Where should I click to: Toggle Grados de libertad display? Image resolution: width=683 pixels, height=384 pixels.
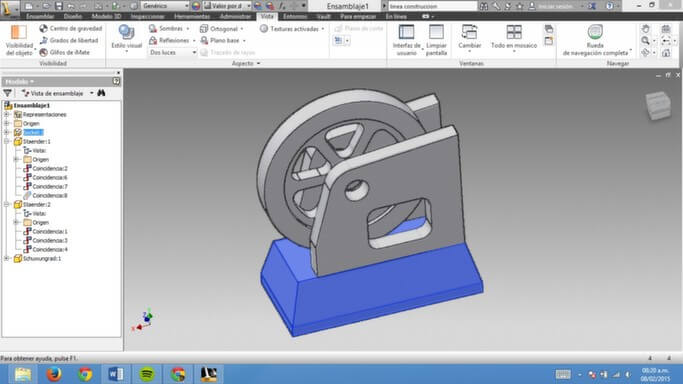click(x=69, y=40)
